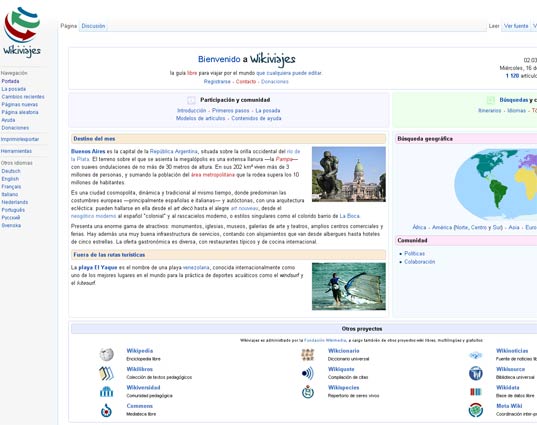Click the Wikisource icon

[x=475, y=373]
